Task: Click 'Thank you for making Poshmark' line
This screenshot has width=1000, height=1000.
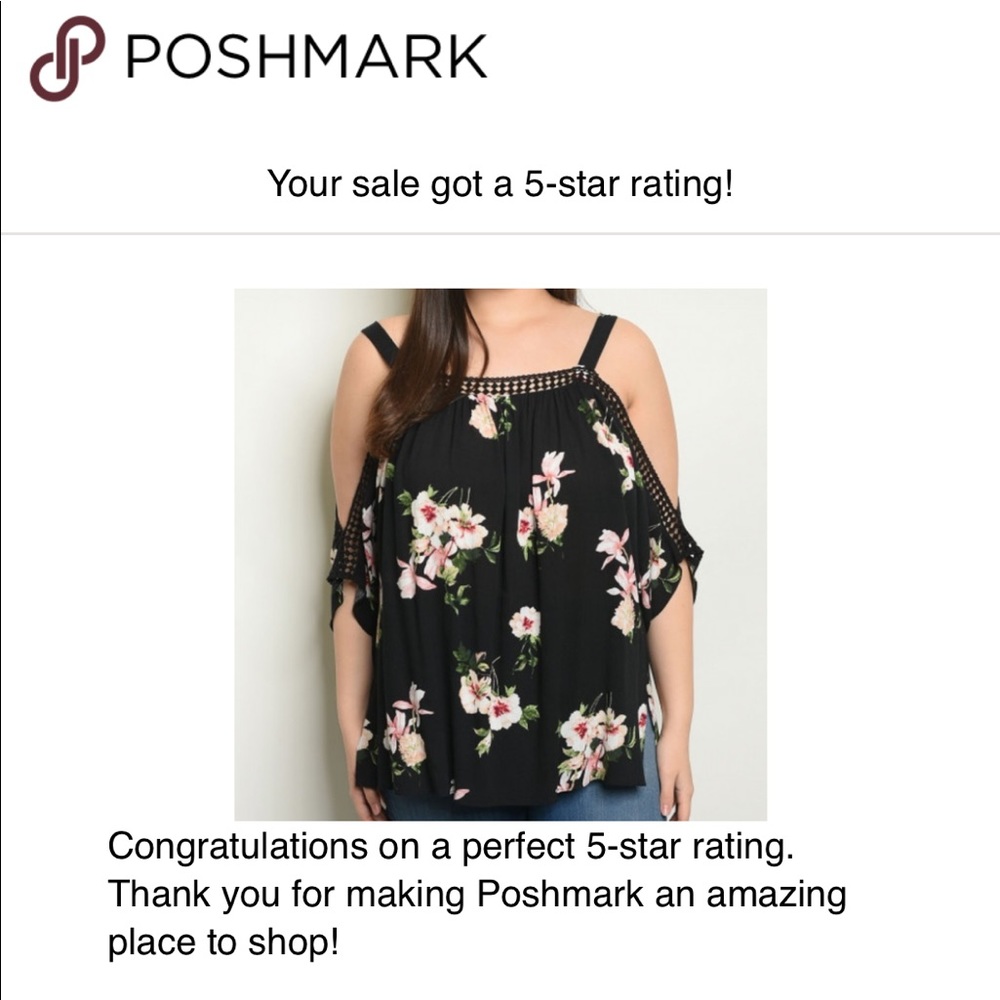Action: click(x=476, y=893)
